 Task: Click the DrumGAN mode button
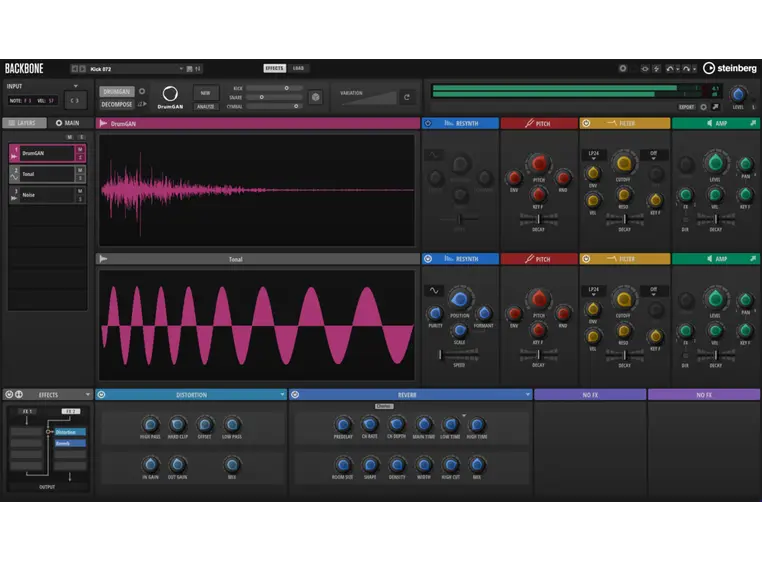(117, 91)
